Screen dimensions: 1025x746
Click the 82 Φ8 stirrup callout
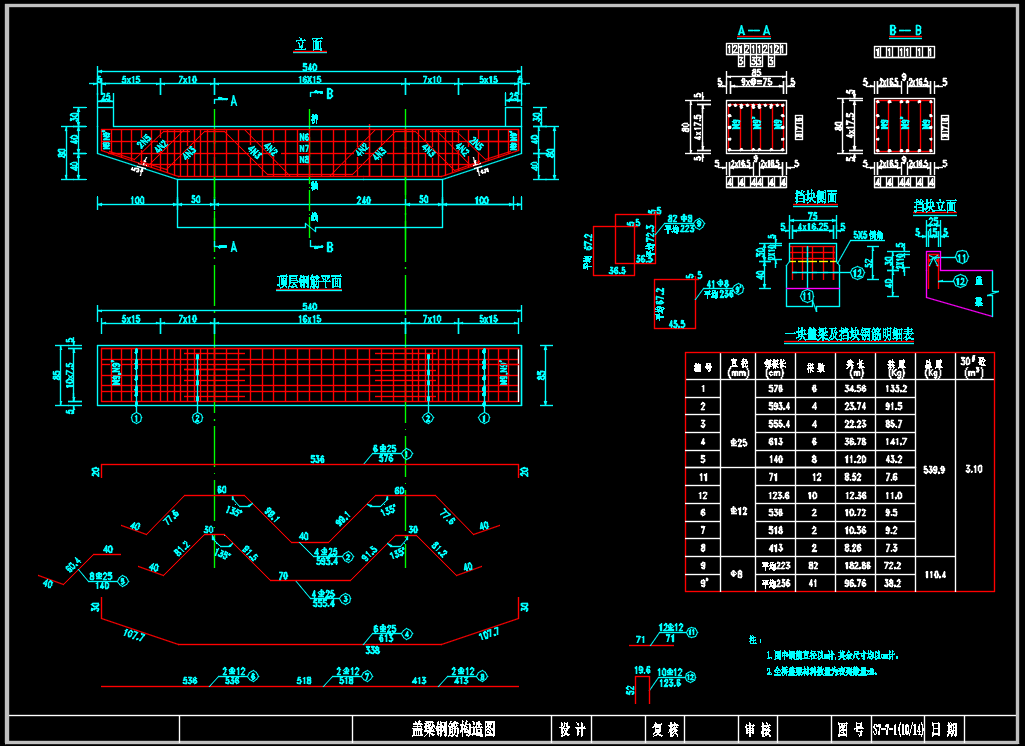pos(681,218)
